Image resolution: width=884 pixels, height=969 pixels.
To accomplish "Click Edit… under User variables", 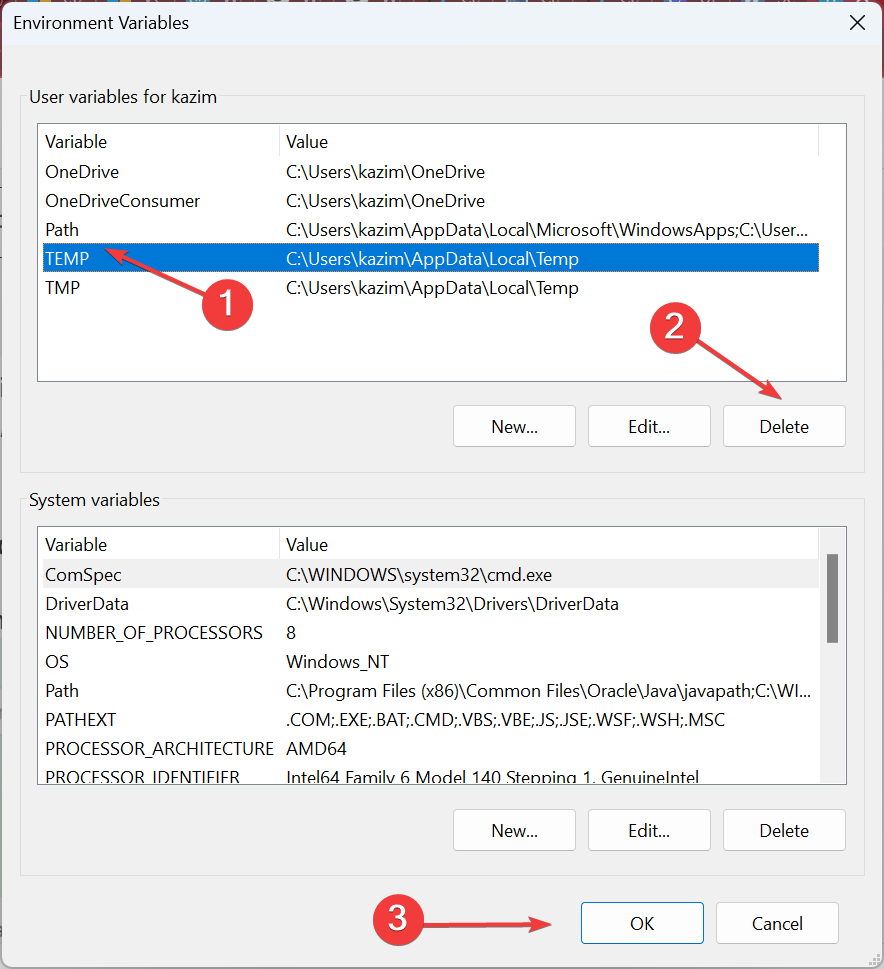I will (649, 426).
